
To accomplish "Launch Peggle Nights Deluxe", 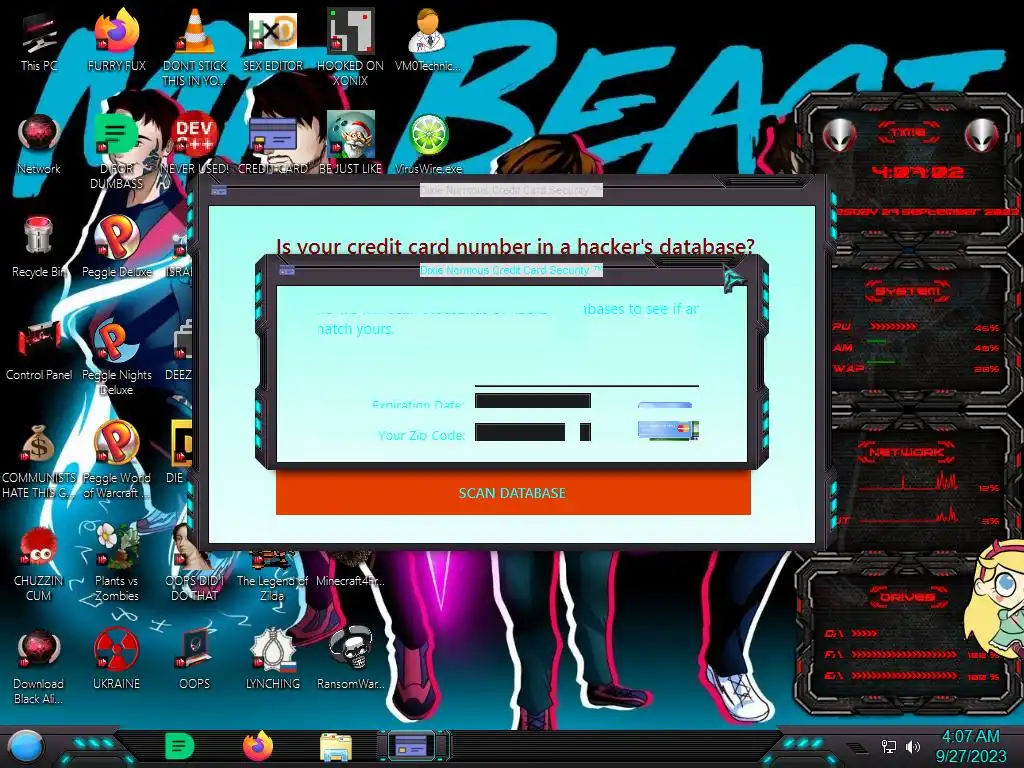I will pyautogui.click(x=117, y=357).
